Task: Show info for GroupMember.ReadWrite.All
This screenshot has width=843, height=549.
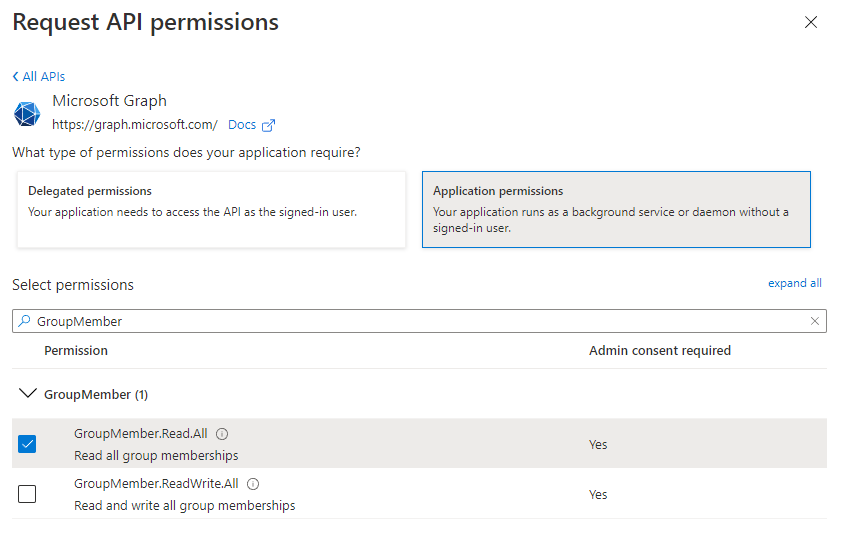Action: tap(253, 484)
